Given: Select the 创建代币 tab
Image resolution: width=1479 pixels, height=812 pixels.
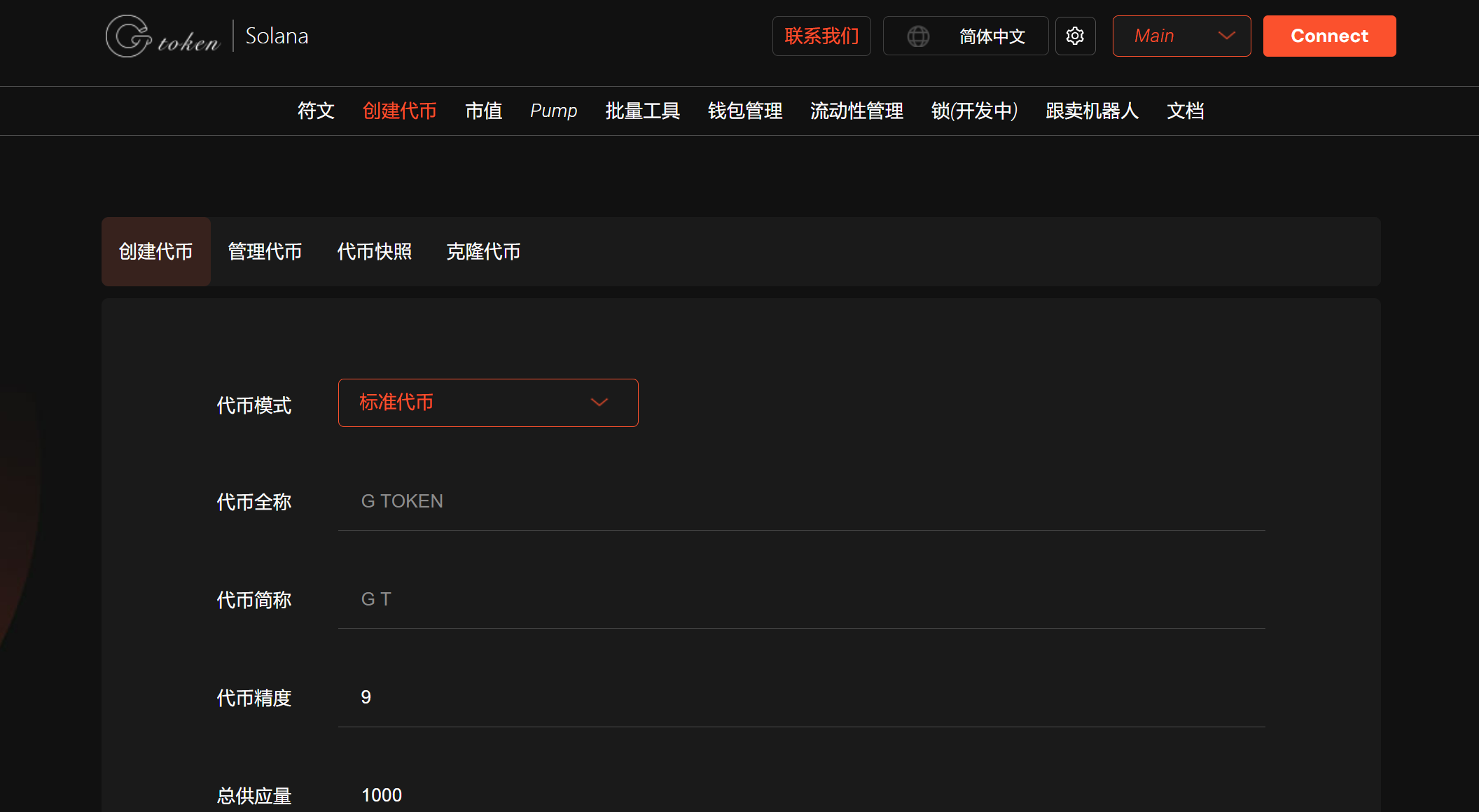Looking at the screenshot, I should coord(155,251).
